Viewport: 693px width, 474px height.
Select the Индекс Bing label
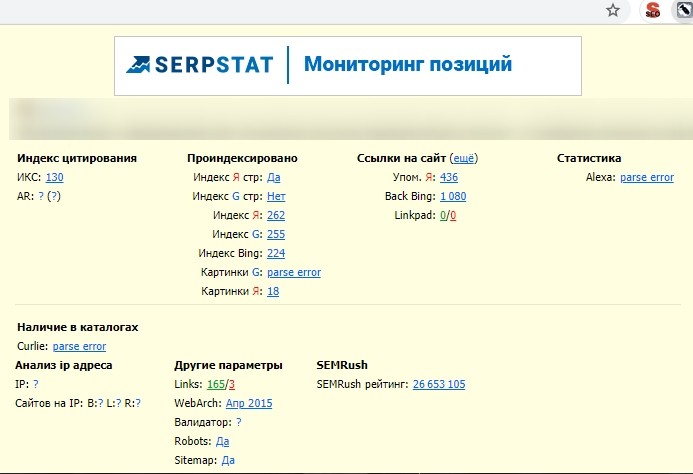pyautogui.click(x=230, y=253)
